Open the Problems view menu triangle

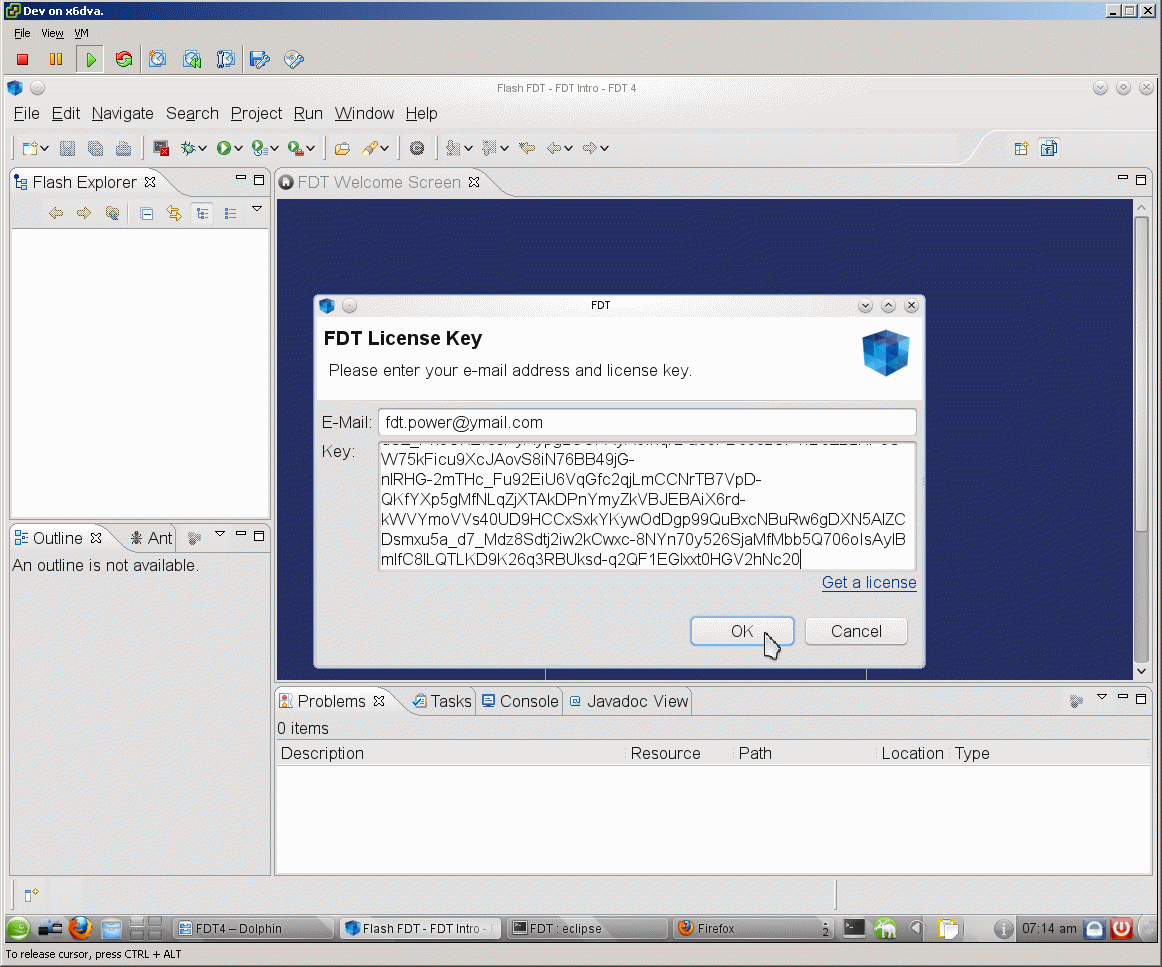pos(1101,697)
